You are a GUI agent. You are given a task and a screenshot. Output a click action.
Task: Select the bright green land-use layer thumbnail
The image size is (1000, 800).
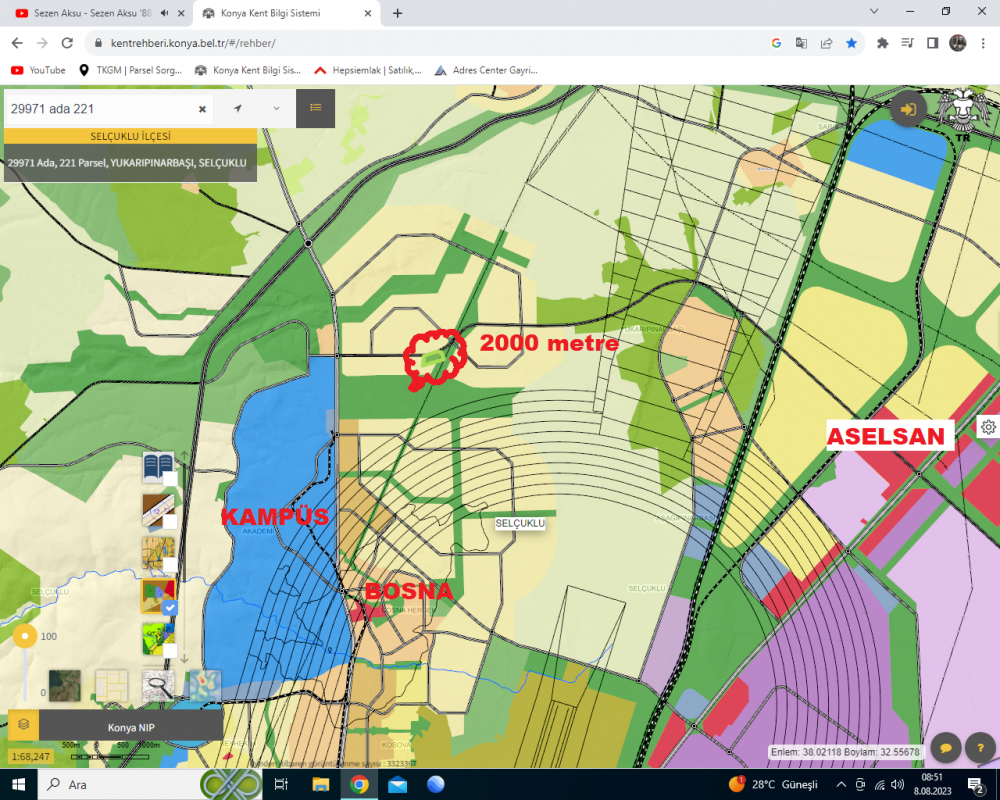[158, 639]
